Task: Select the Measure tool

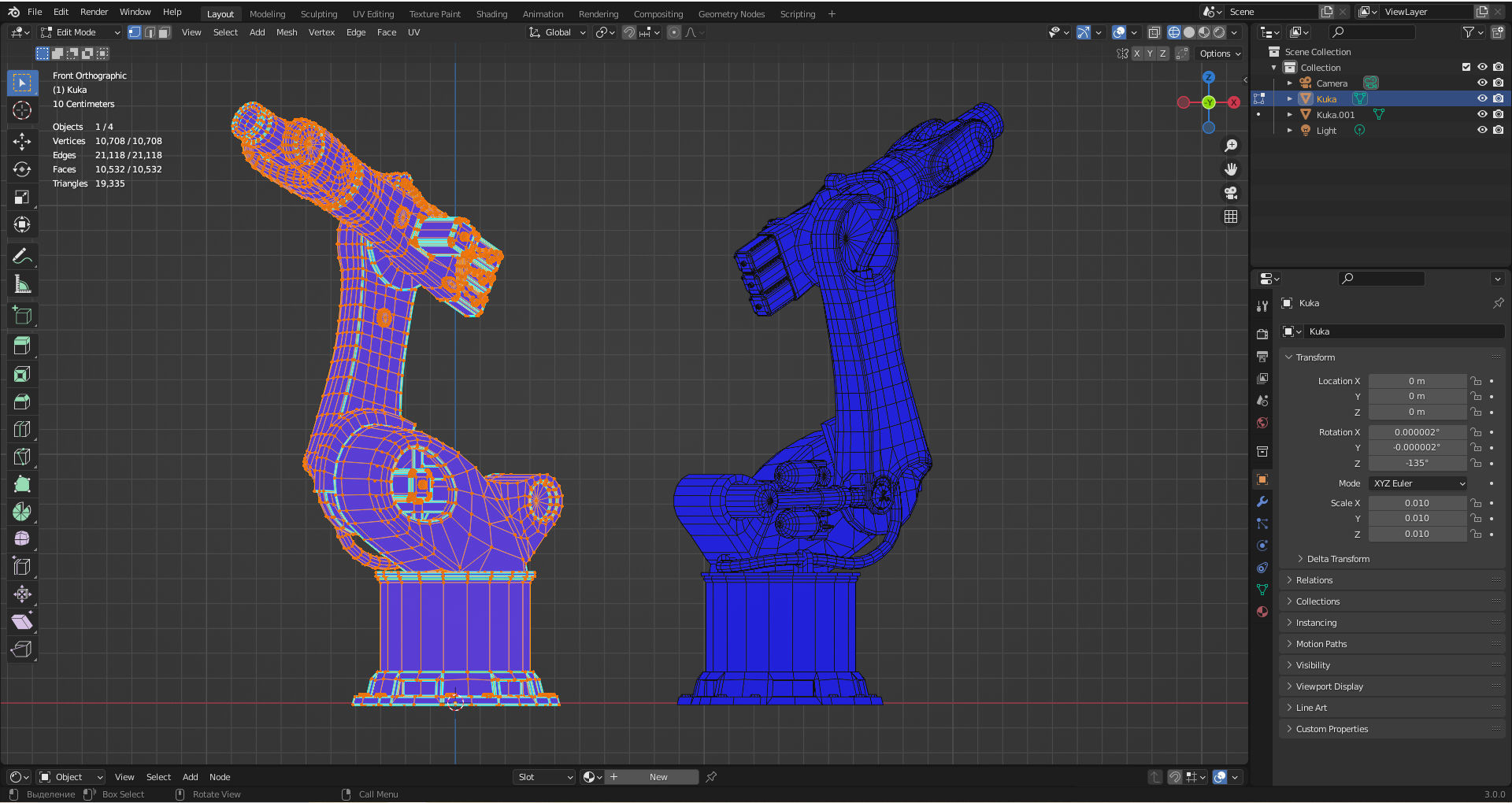Action: point(22,284)
